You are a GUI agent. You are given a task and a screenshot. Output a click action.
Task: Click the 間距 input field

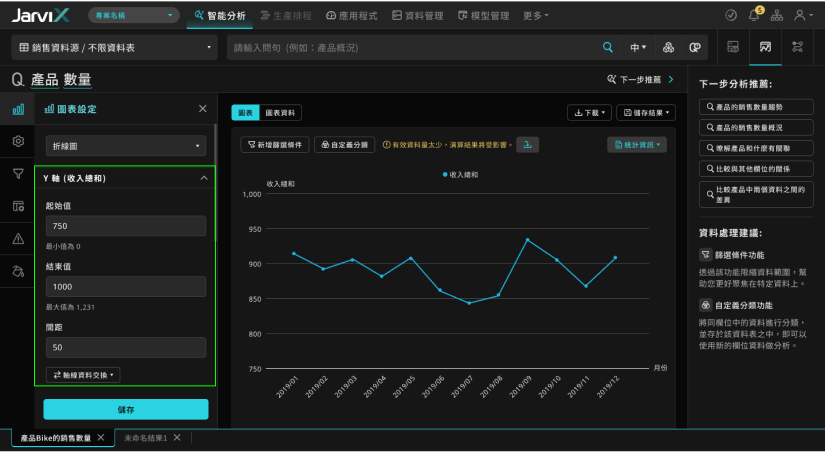tap(126, 347)
